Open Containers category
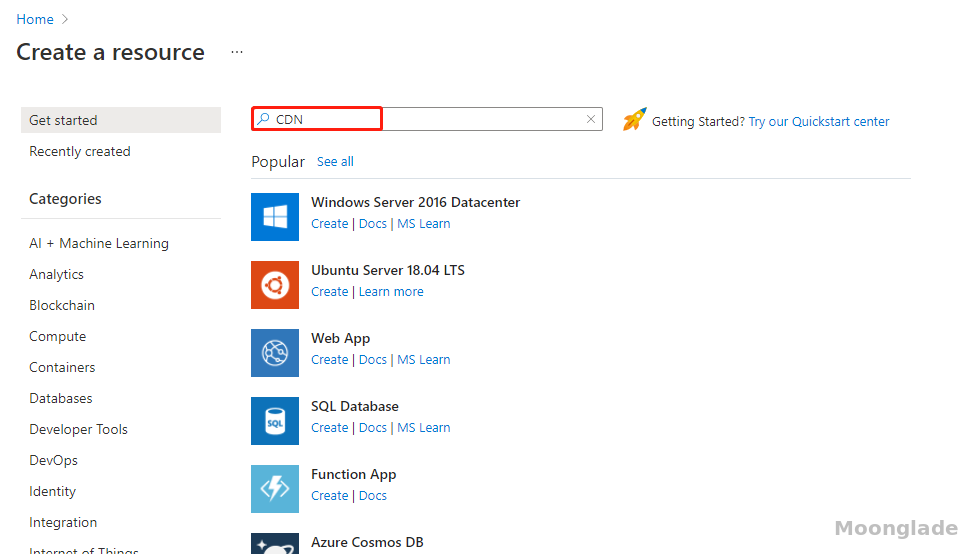Screen dimensions: 973x554 point(62,367)
